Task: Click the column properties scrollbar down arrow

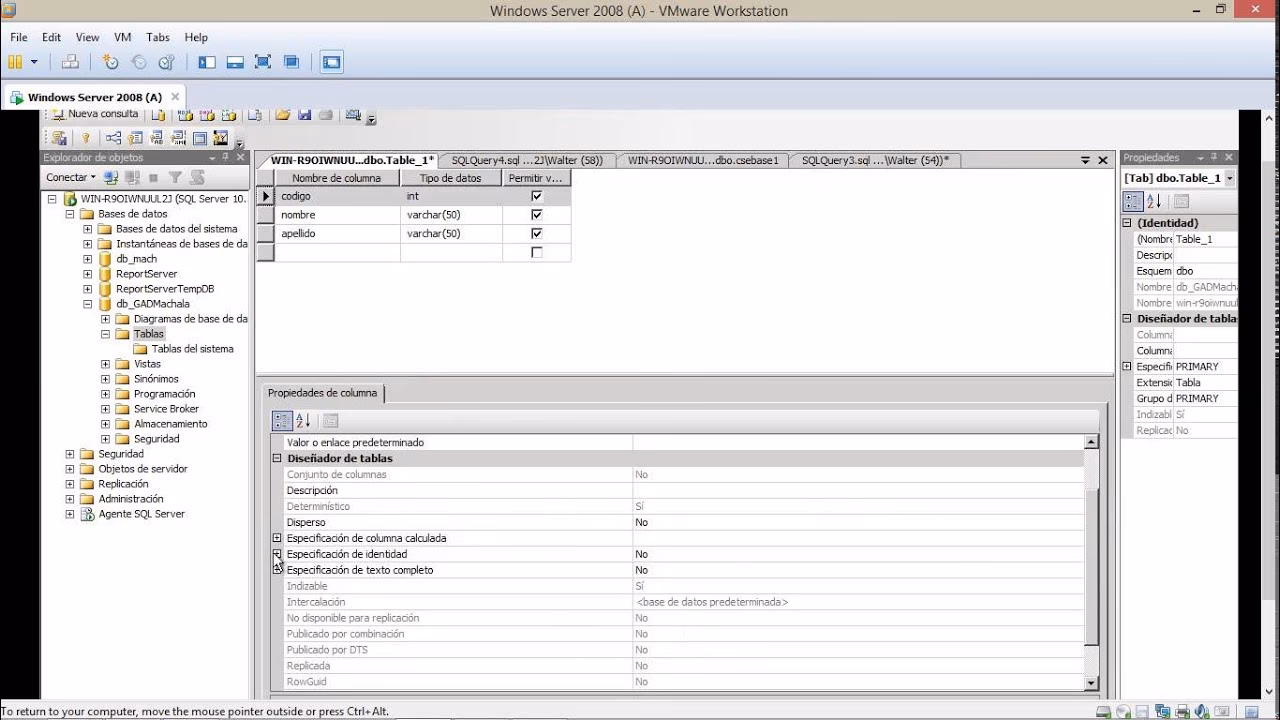Action: pos(1091,683)
